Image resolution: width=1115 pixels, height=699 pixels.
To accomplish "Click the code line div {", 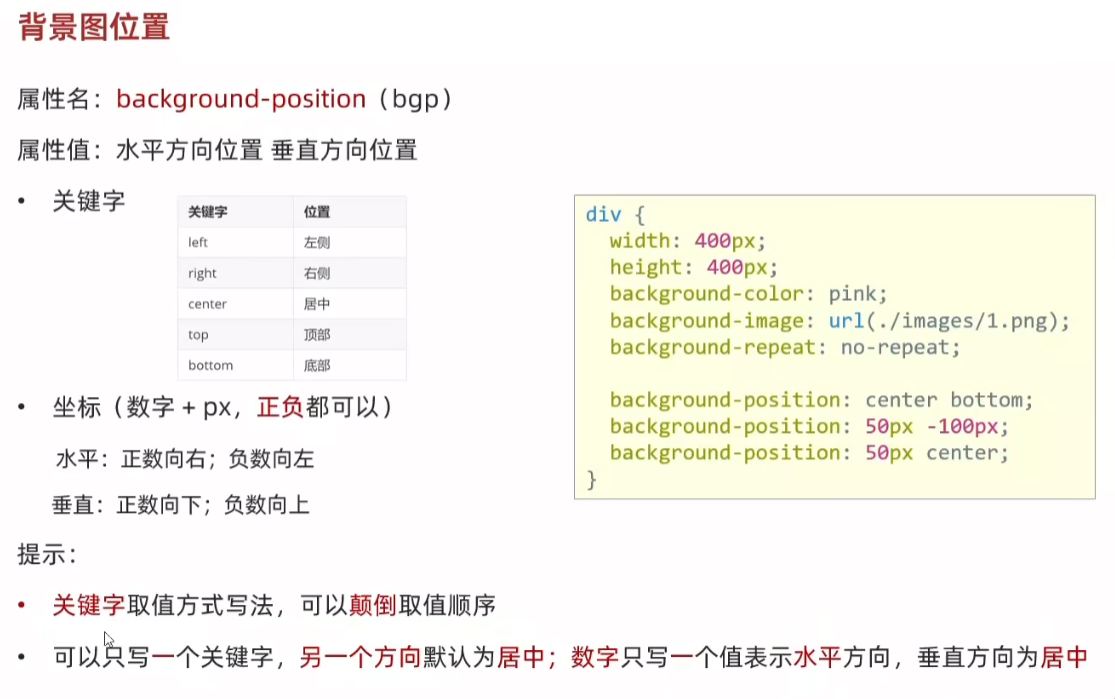I will [614, 215].
